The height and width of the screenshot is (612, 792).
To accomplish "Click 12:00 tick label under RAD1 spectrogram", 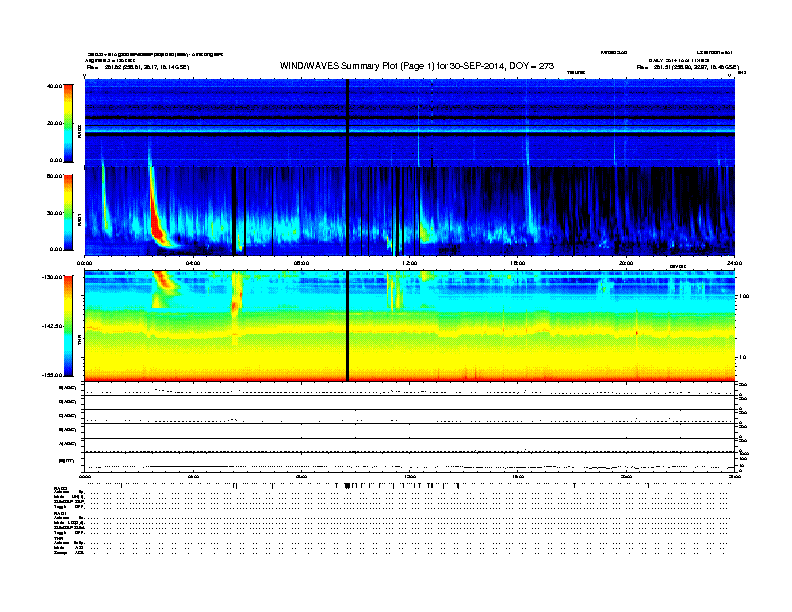I will click(410, 263).
